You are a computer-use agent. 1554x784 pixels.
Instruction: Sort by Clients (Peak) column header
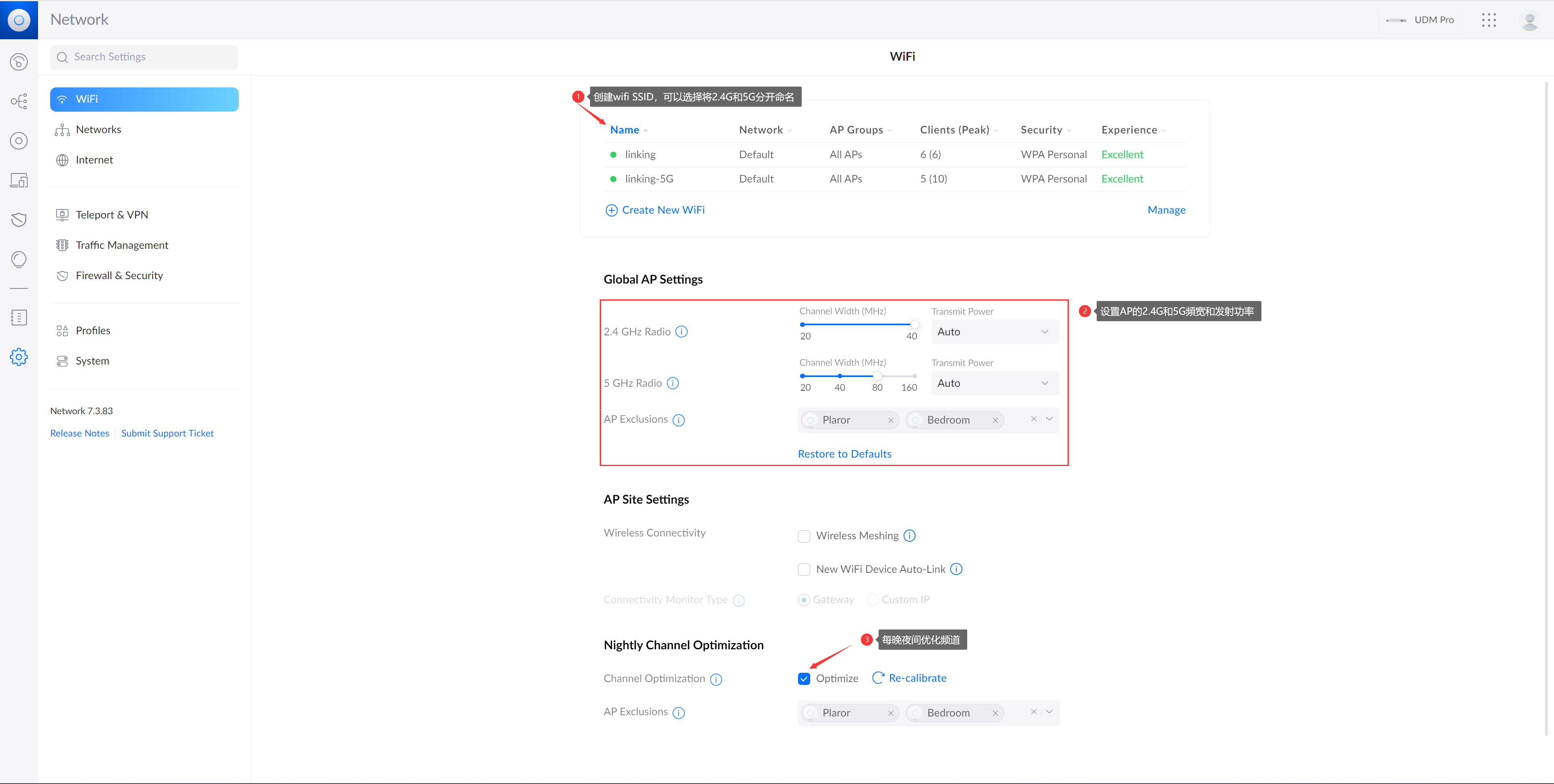959,130
